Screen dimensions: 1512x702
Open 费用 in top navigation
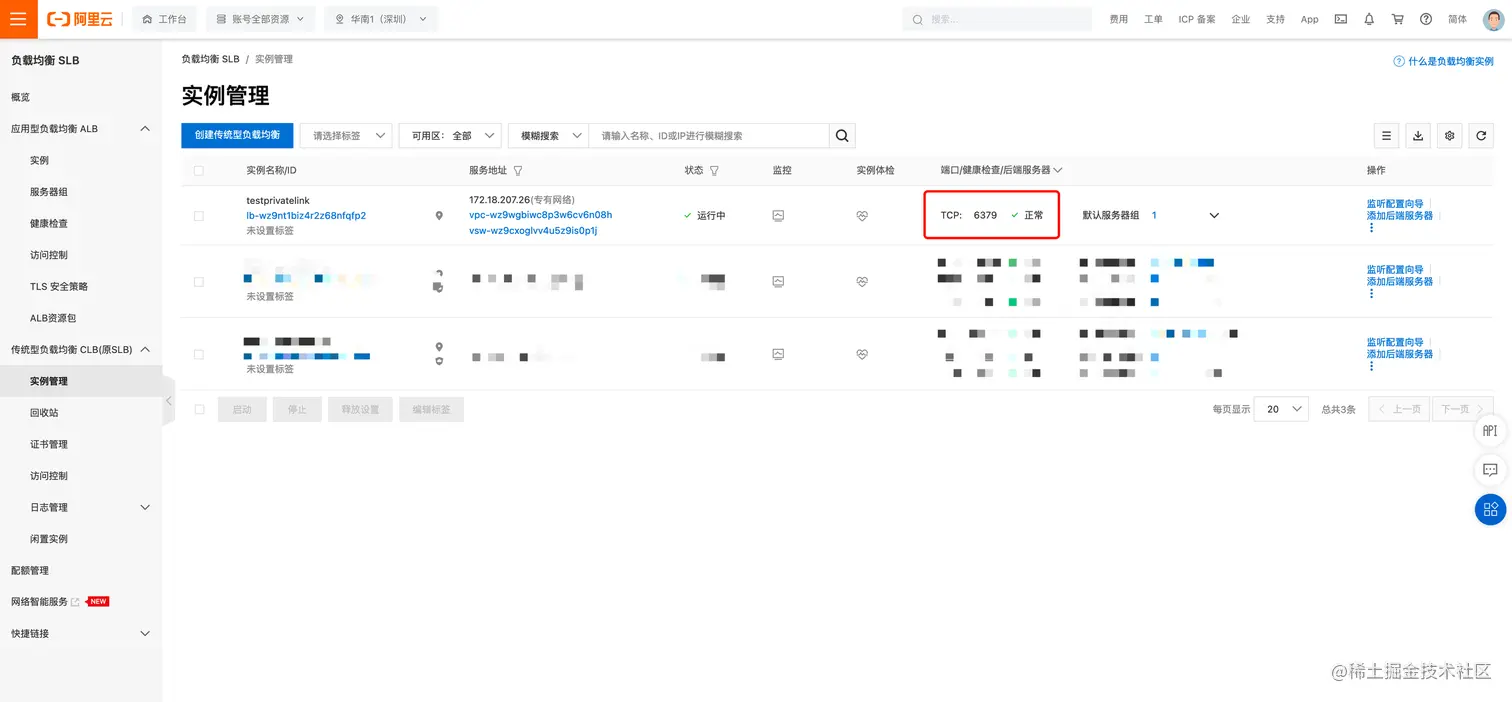point(1119,19)
